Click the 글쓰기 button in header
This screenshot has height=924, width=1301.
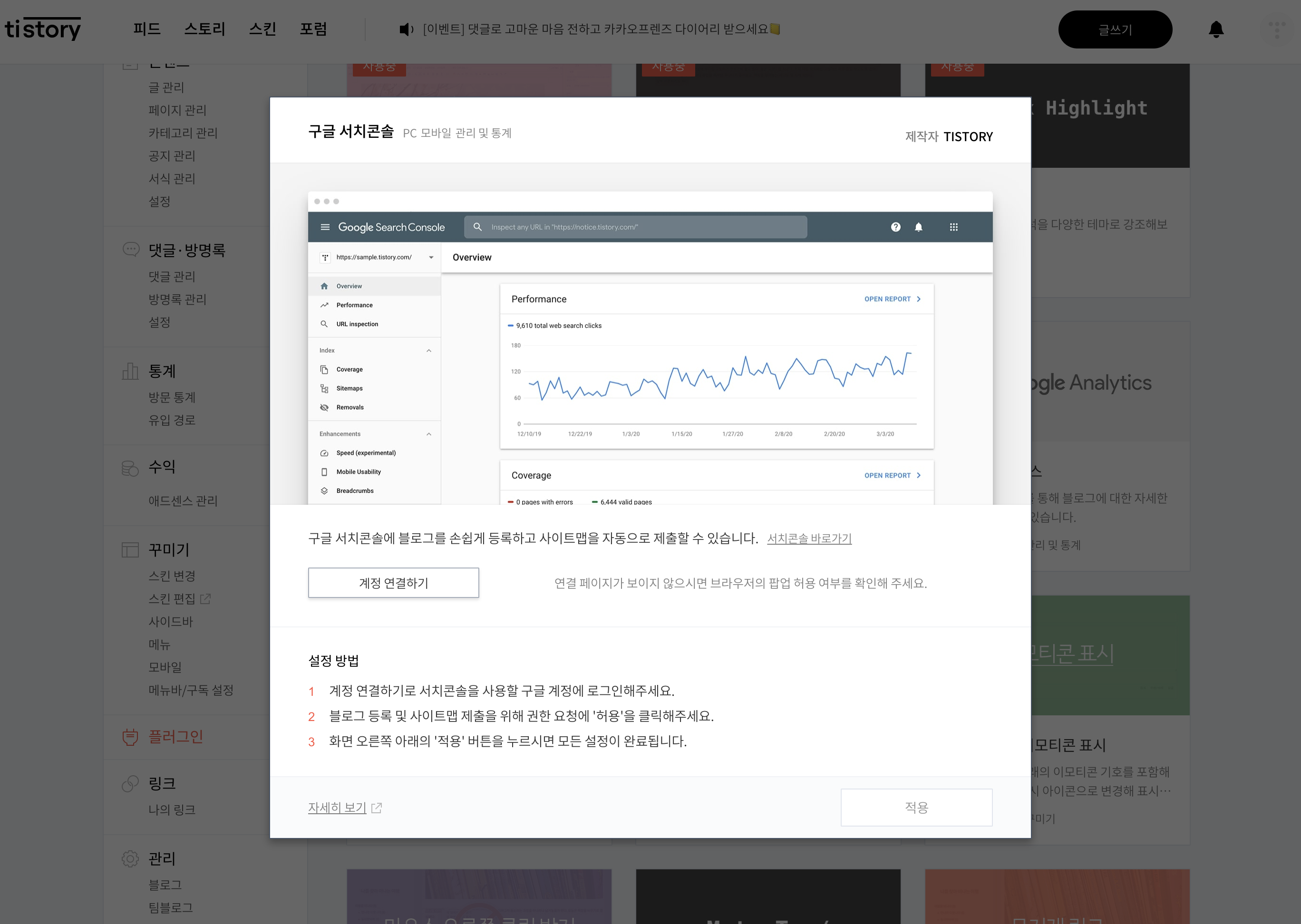tap(1114, 29)
